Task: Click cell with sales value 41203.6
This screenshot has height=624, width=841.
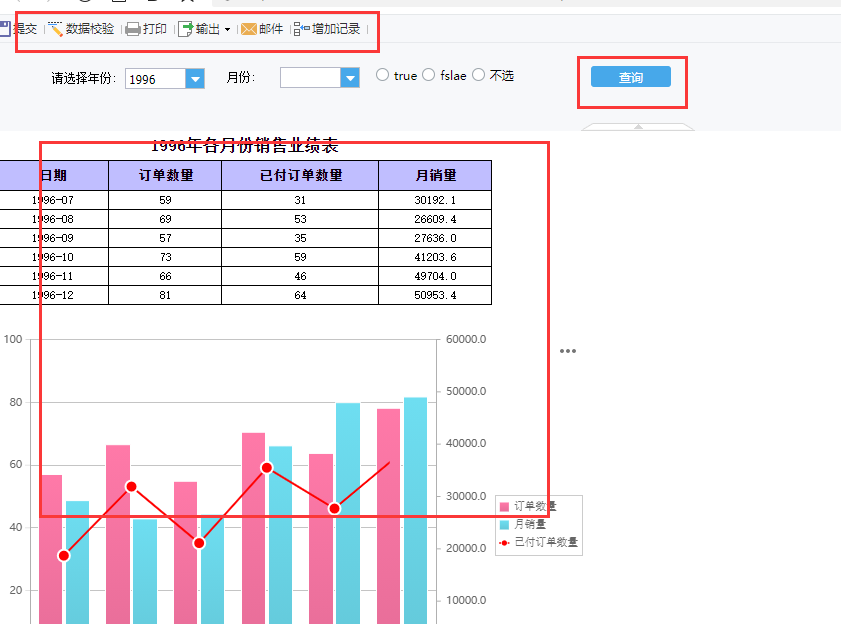Action: [x=435, y=257]
